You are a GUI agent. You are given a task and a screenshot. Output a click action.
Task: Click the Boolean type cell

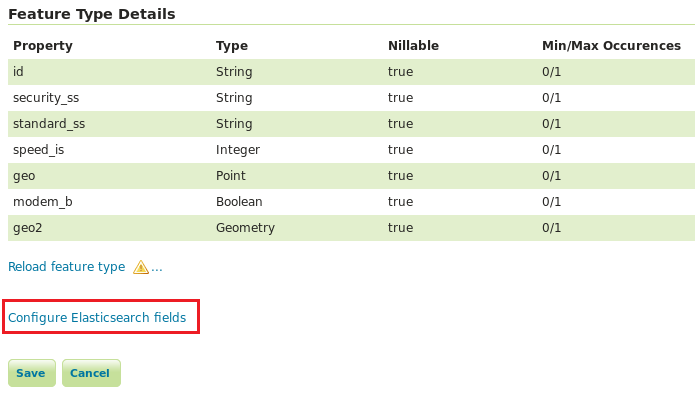[x=239, y=202]
